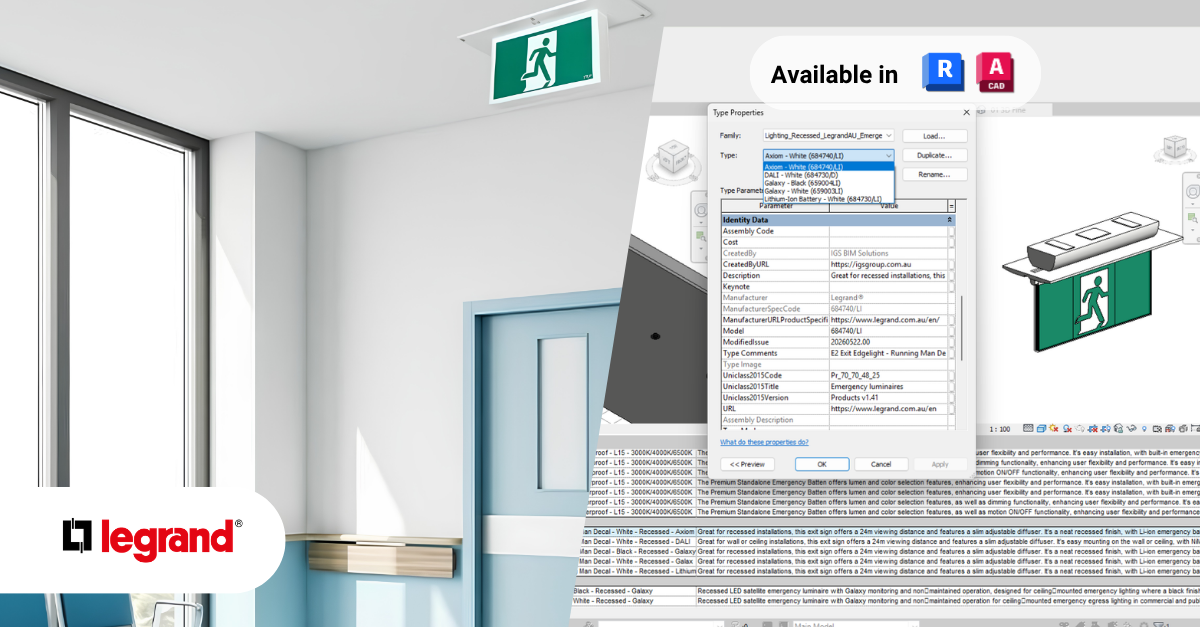The width and height of the screenshot is (1200, 627).
Task: Click the Parameter column header
Action: [x=775, y=206]
